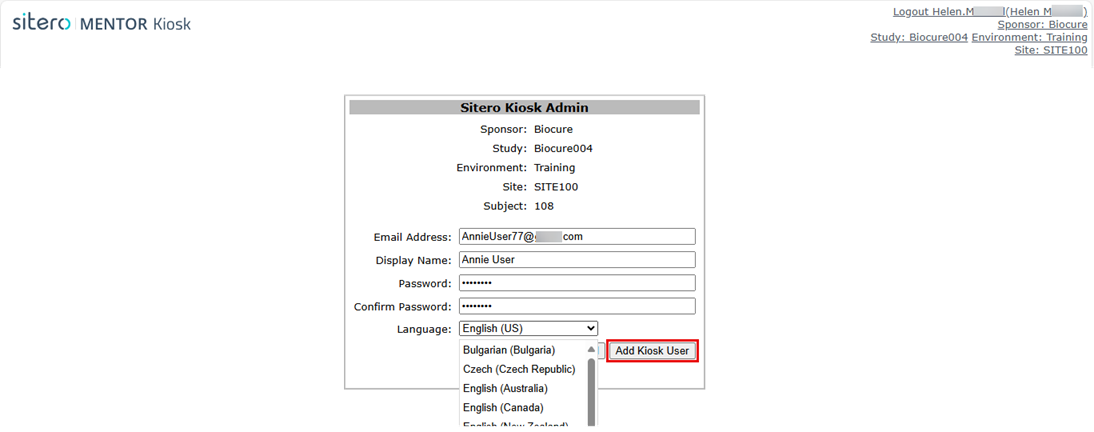Open the Study: Biocure004 link
This screenshot has height=432, width=1094.
tap(919, 37)
